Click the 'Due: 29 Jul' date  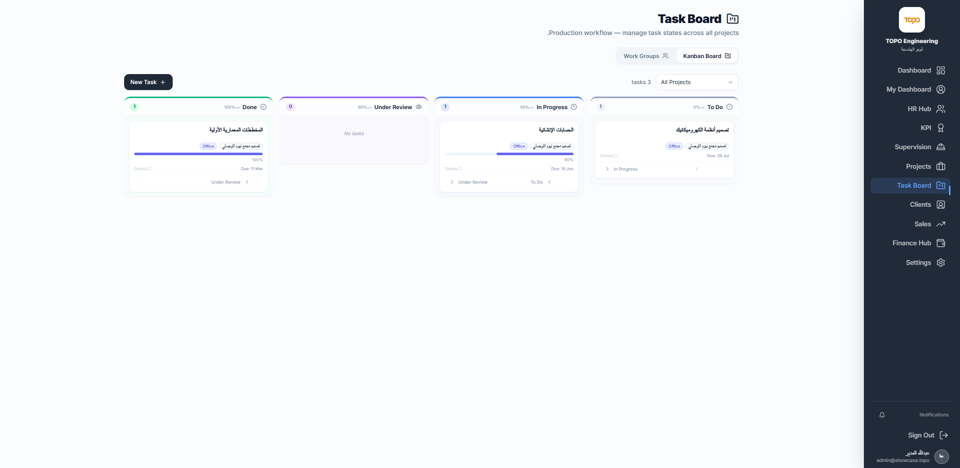(718, 156)
